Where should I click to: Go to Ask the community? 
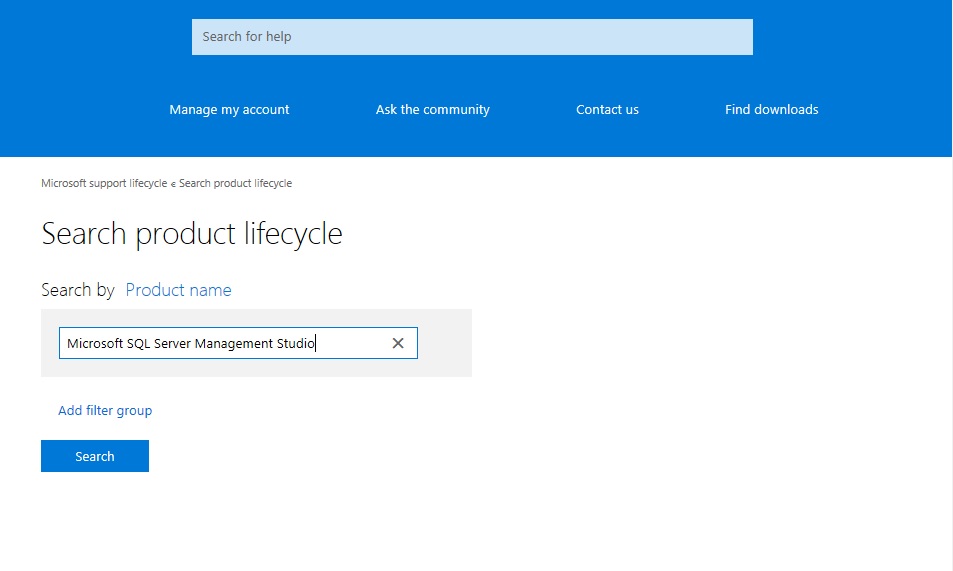coord(432,110)
